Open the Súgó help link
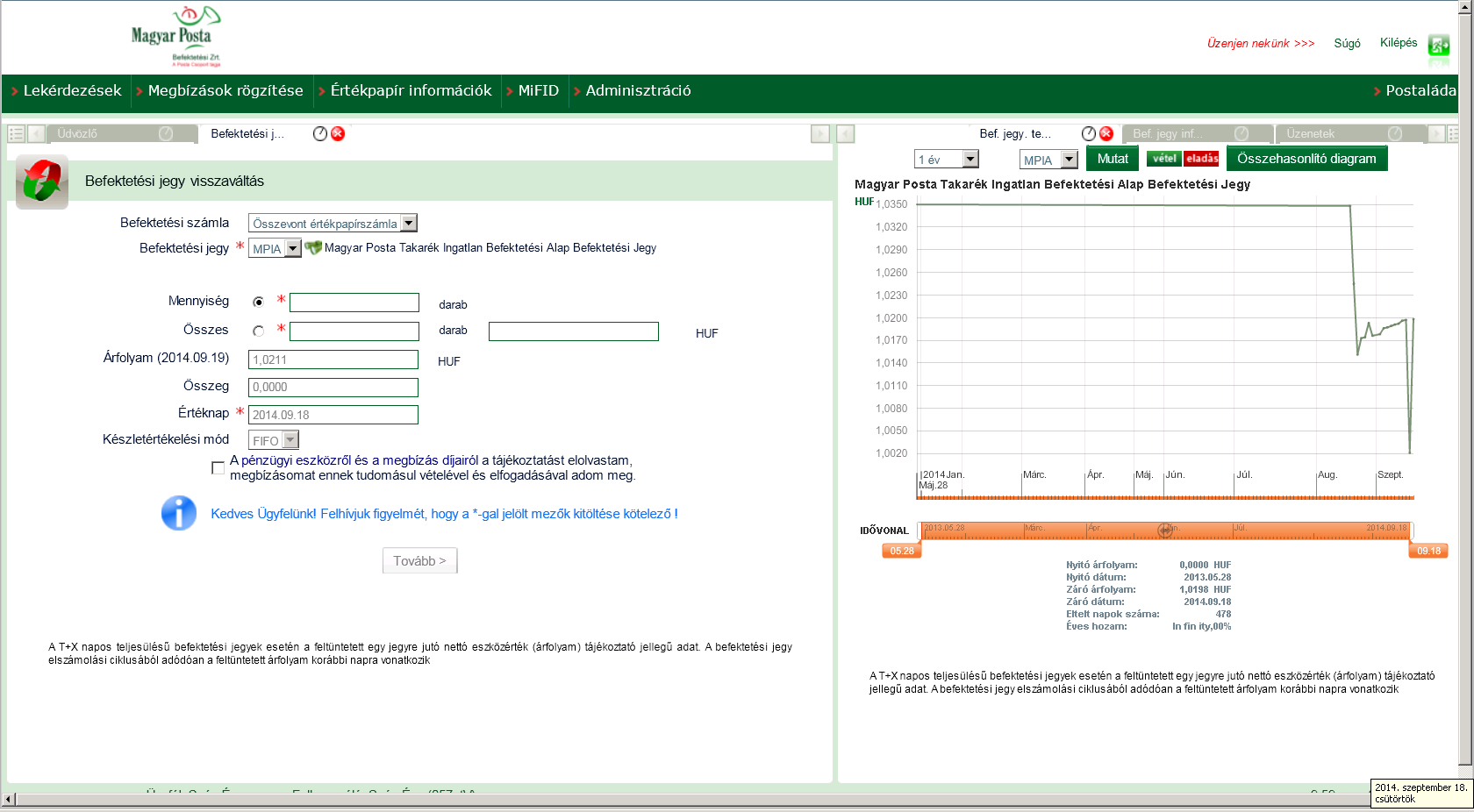Image resolution: width=1474 pixels, height=812 pixels. coord(1347,43)
